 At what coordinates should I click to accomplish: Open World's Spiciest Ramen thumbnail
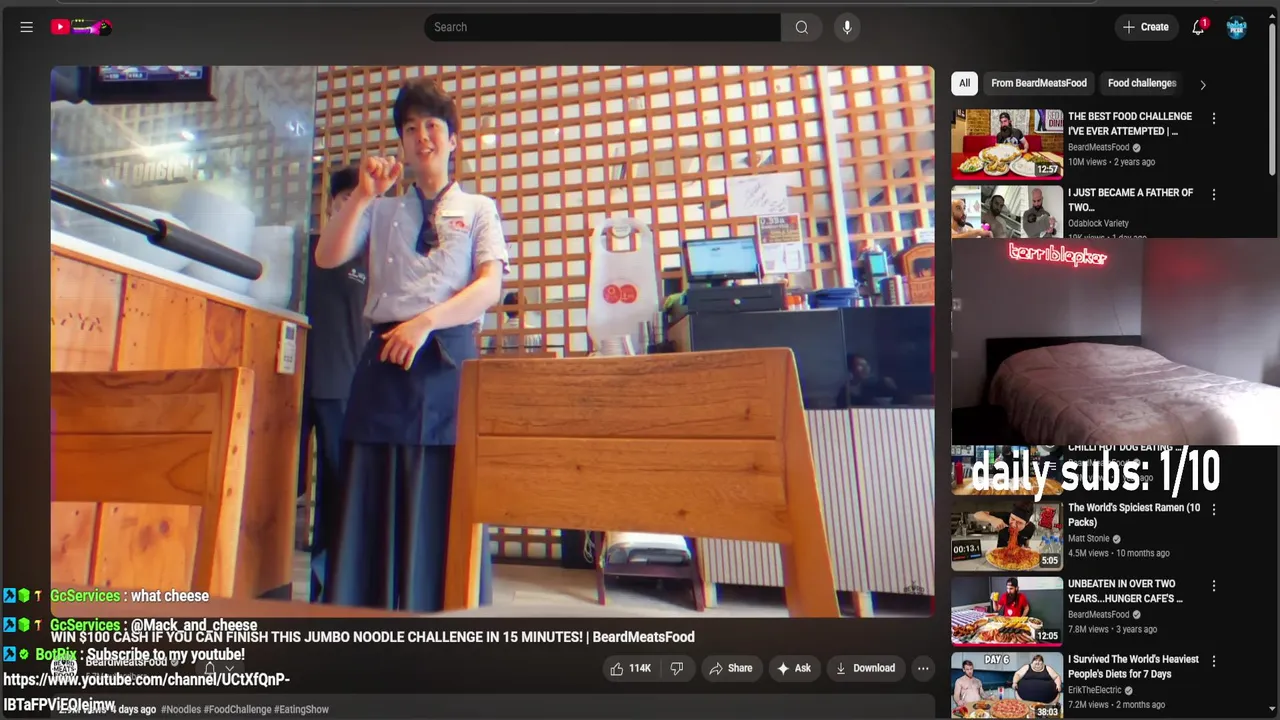(1007, 535)
